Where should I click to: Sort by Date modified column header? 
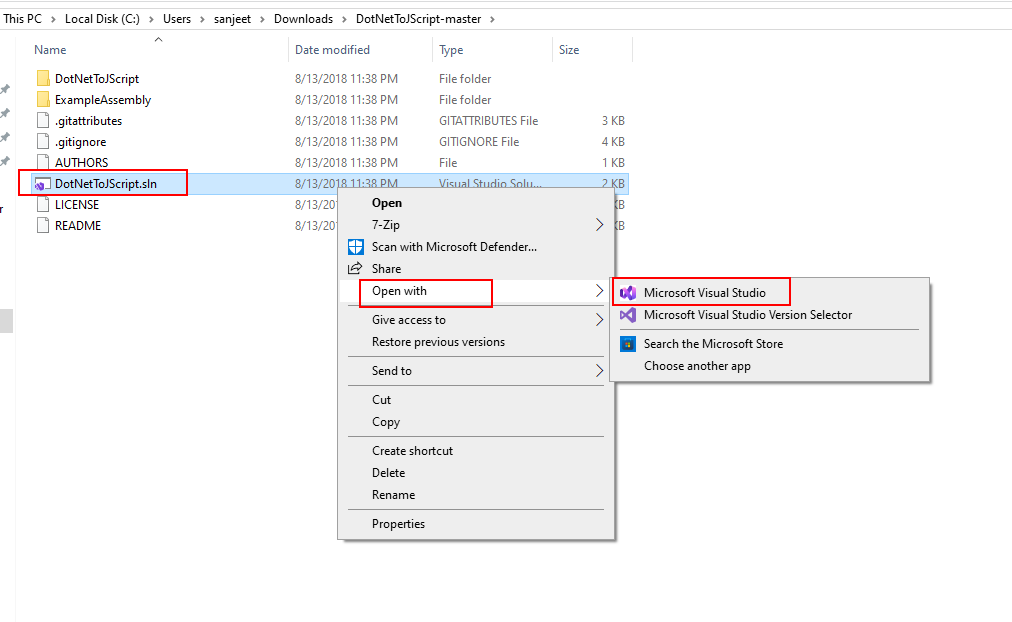(x=332, y=50)
